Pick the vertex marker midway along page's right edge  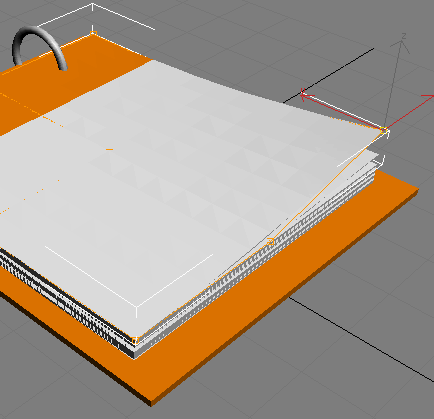[271, 241]
